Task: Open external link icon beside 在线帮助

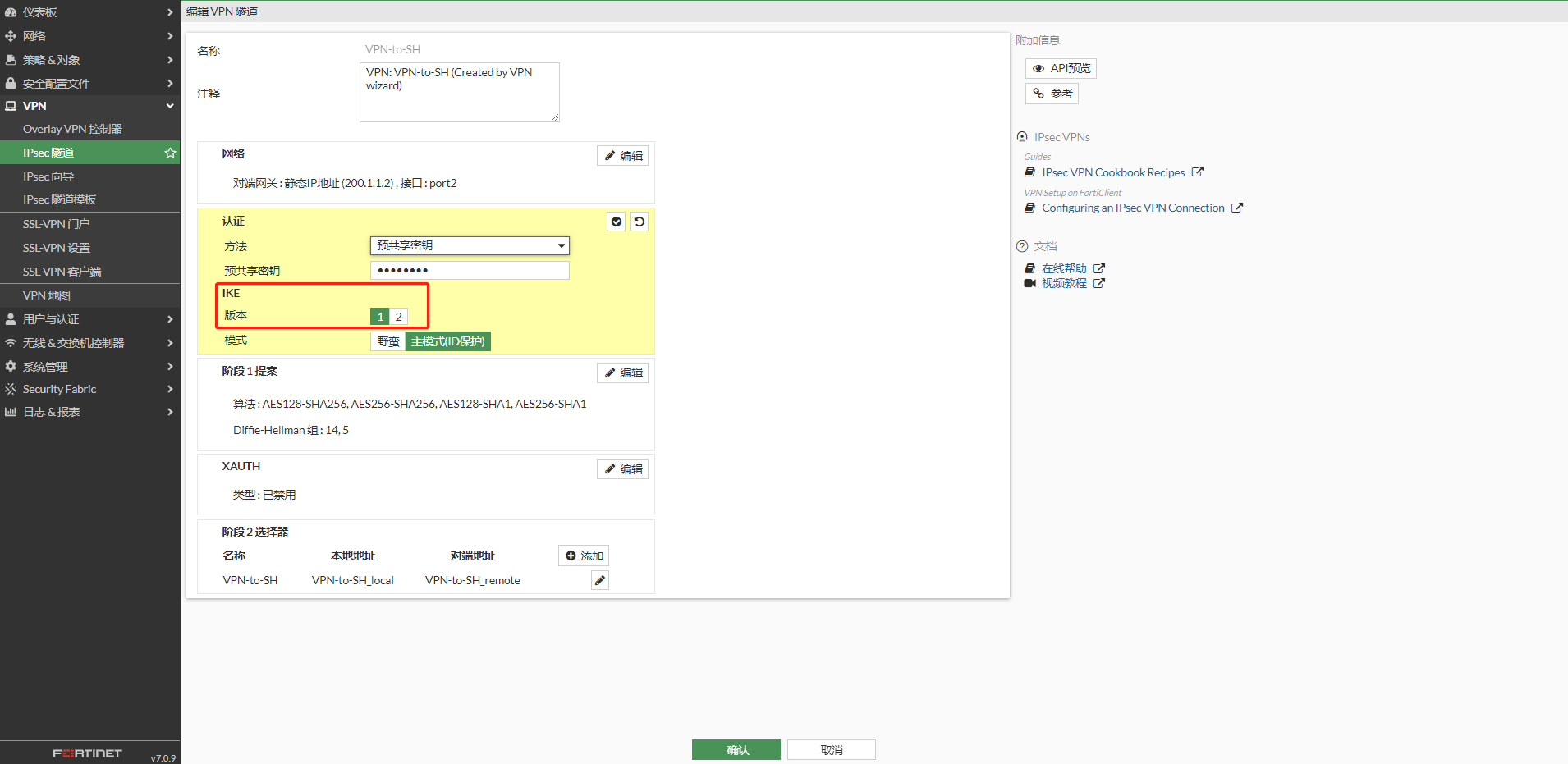Action: pyautogui.click(x=1099, y=268)
